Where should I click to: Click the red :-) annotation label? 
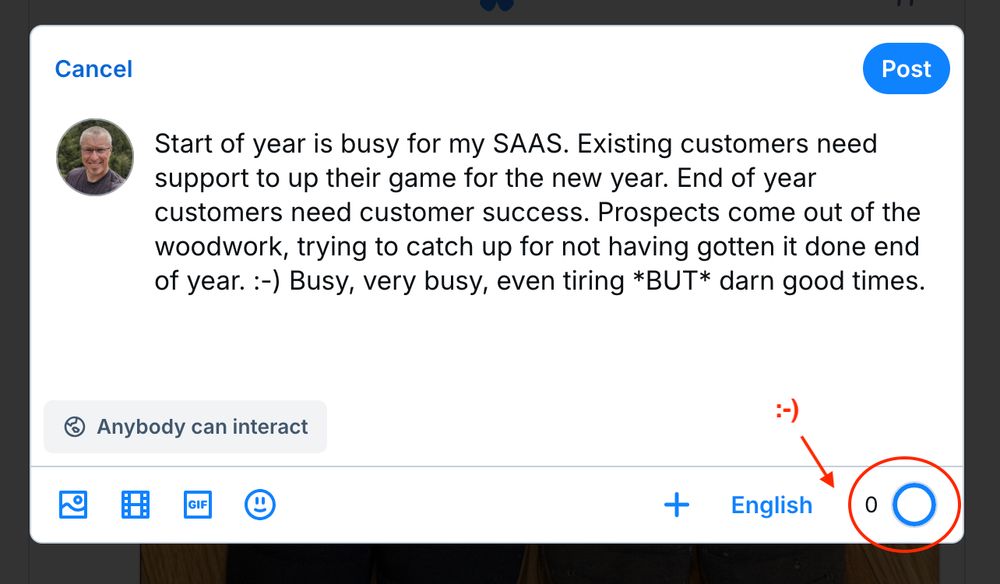tap(787, 411)
